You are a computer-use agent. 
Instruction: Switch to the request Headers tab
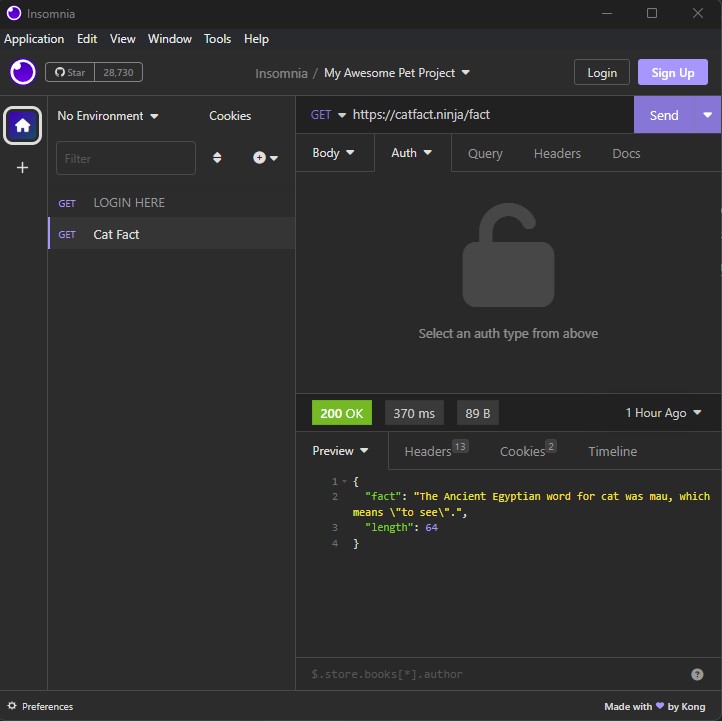tap(557, 153)
